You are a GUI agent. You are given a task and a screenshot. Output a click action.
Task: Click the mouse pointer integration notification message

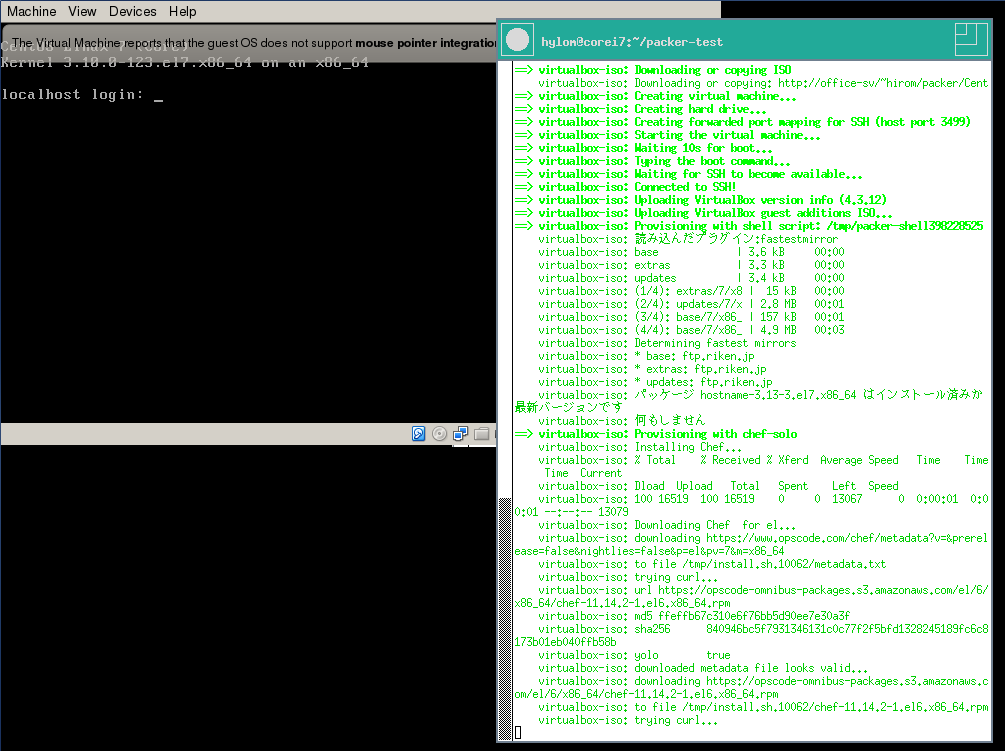click(254, 43)
